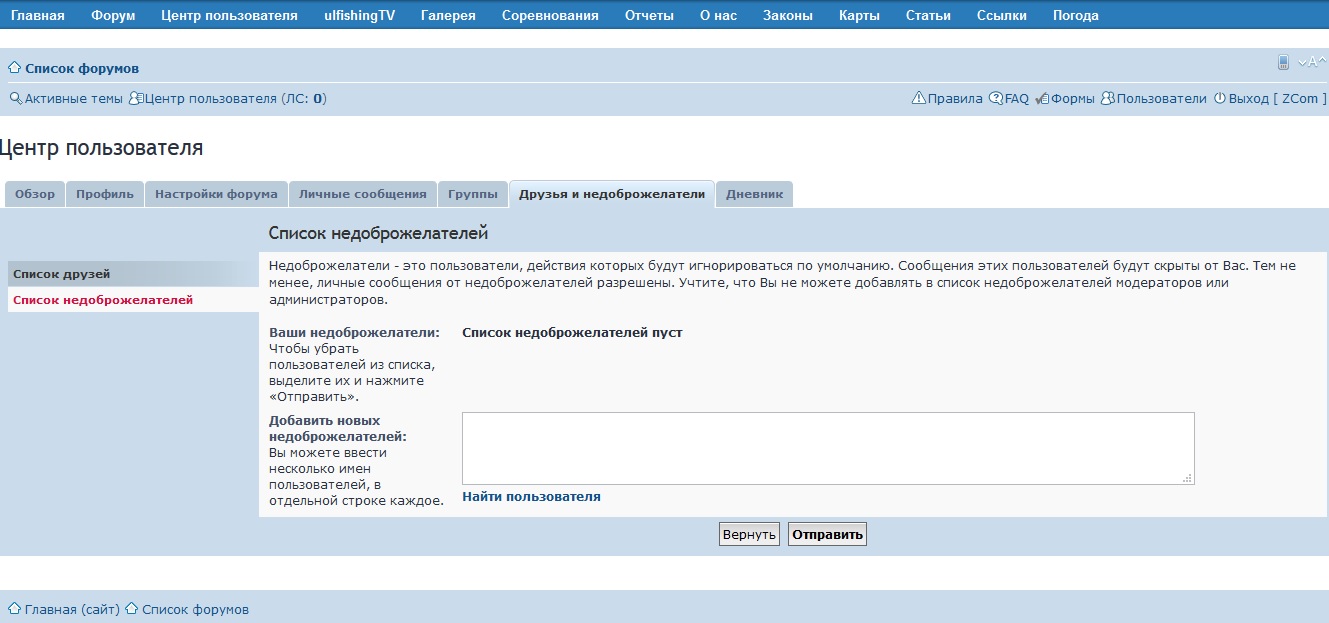This screenshot has width=1329, height=623.
Task: Open Ссылки menu item
Action: pos(1002,15)
